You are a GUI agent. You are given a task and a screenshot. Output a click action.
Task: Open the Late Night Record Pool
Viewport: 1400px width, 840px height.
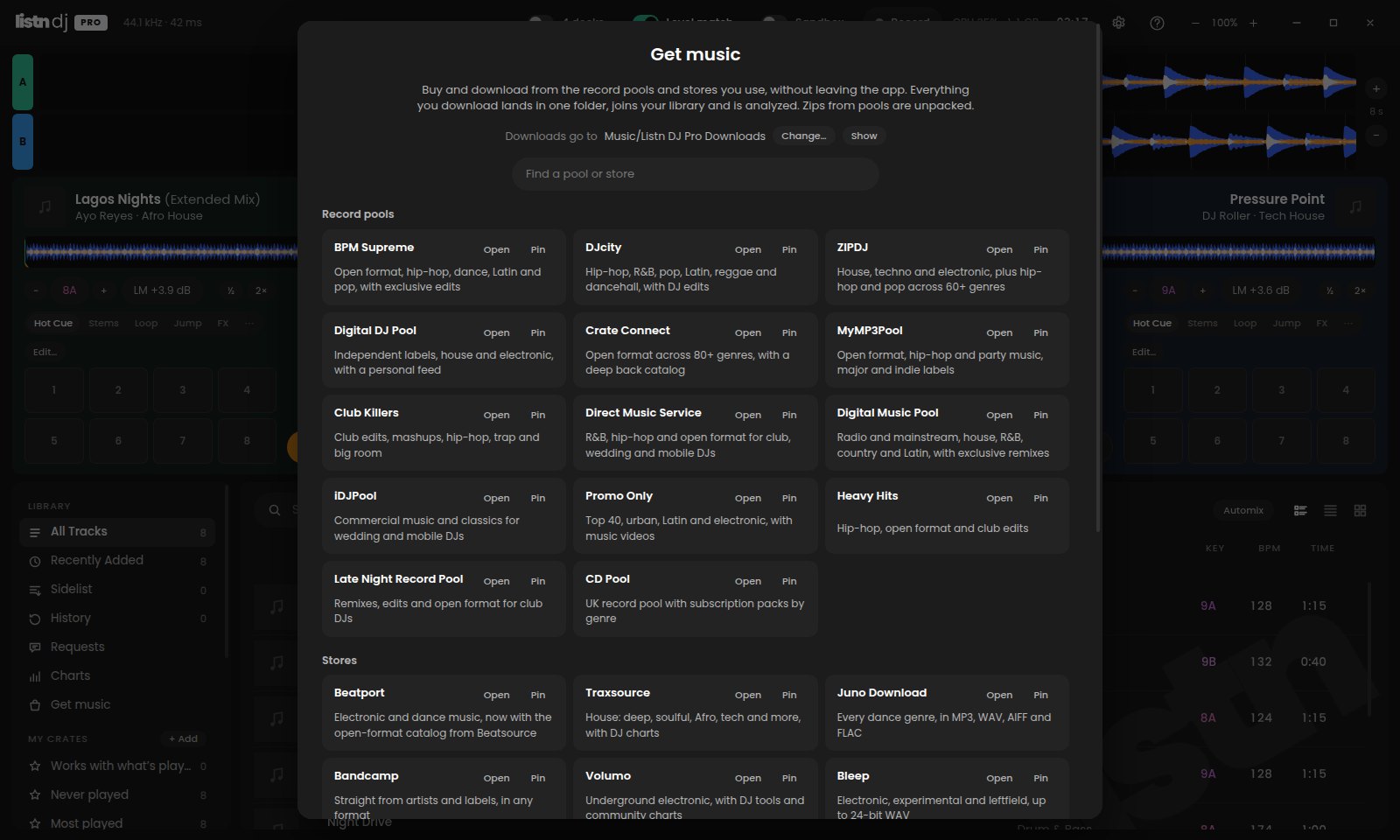(496, 581)
